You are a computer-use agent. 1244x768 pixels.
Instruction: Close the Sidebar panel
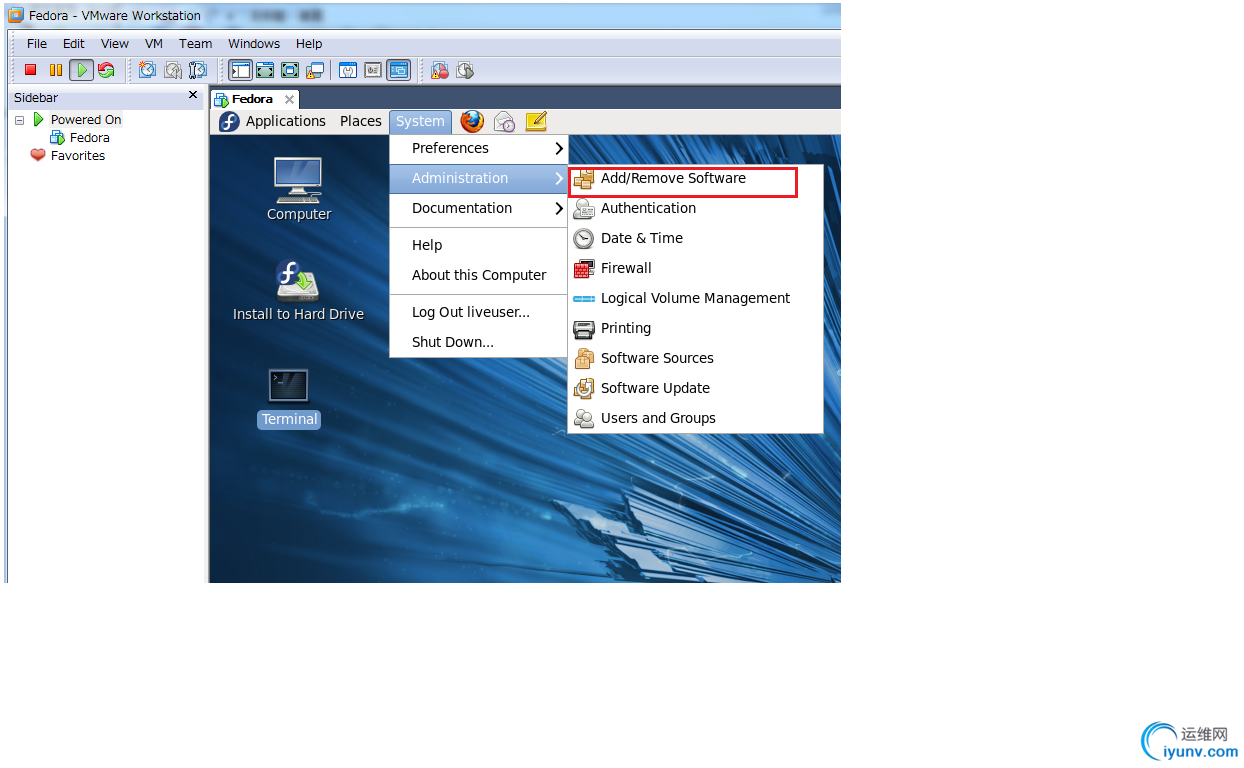click(x=193, y=95)
